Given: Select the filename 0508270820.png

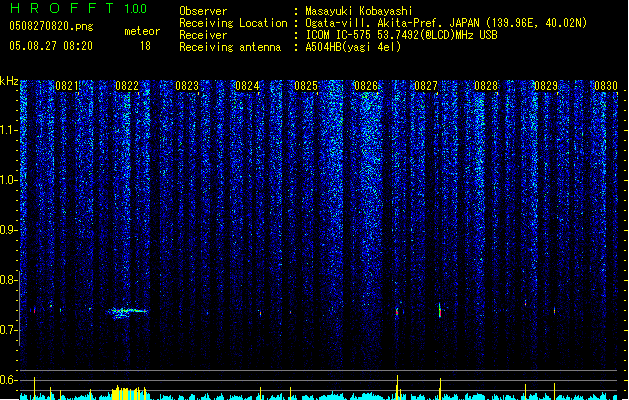Looking at the screenshot, I should click(51, 26).
